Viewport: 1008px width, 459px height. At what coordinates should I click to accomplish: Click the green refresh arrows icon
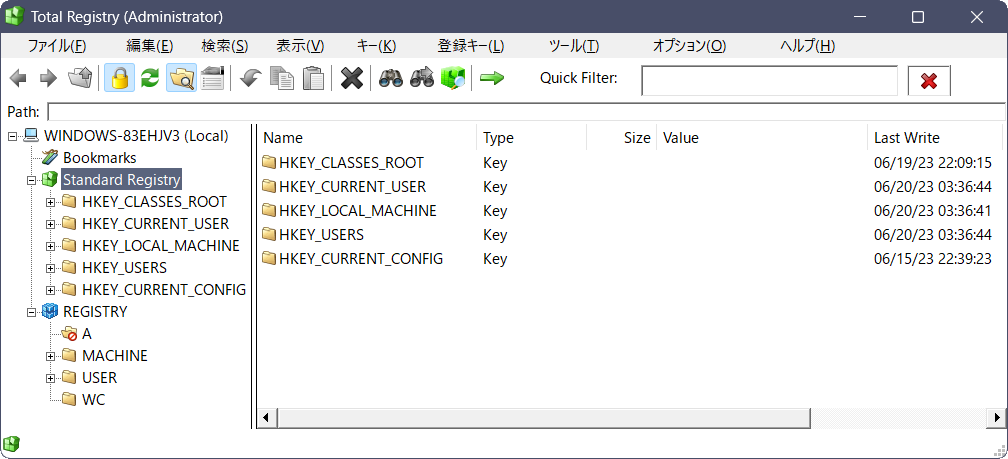pos(150,78)
